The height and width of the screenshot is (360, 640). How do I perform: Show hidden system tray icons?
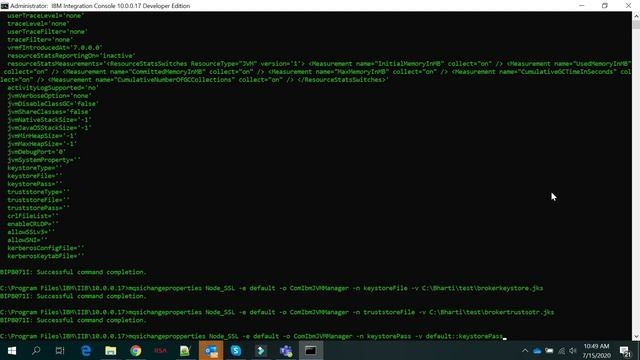tap(525, 351)
